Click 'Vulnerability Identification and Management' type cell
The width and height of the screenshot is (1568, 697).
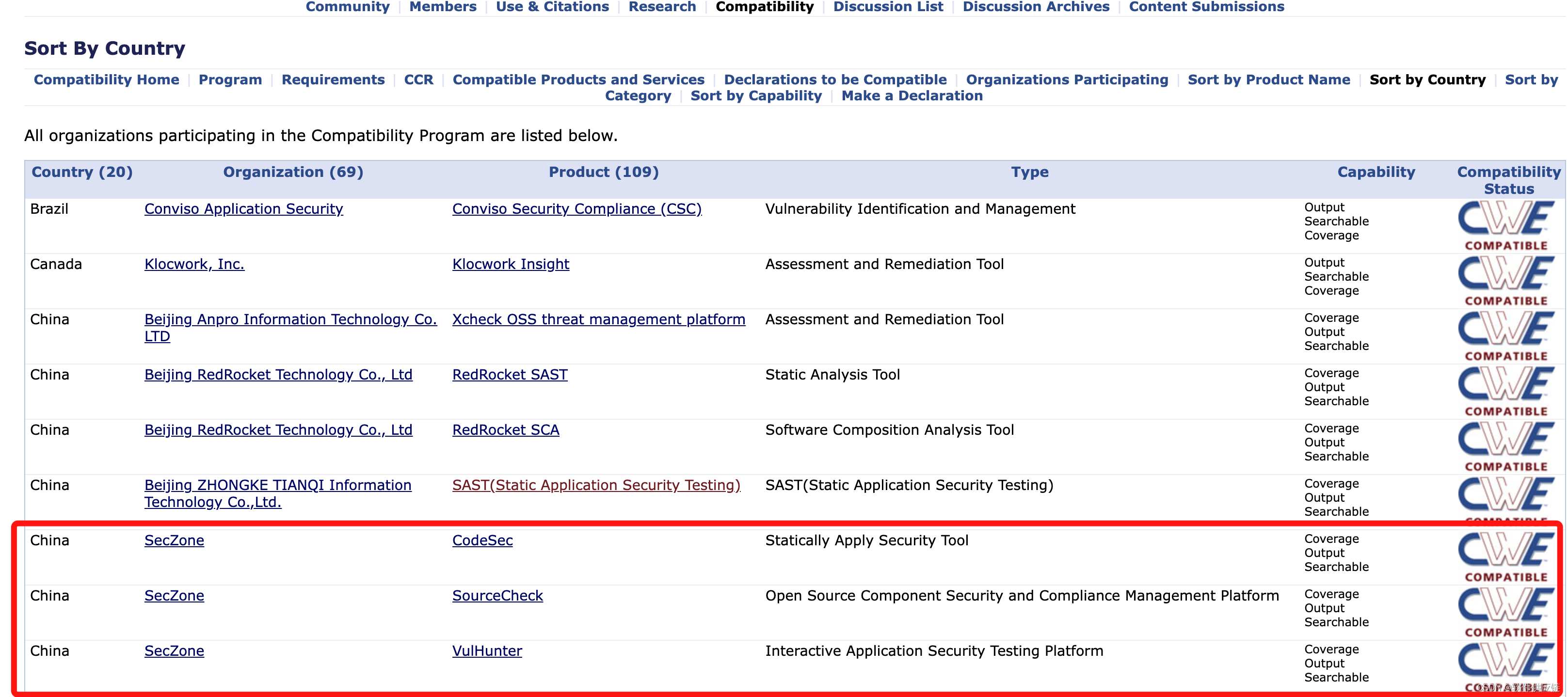920,209
